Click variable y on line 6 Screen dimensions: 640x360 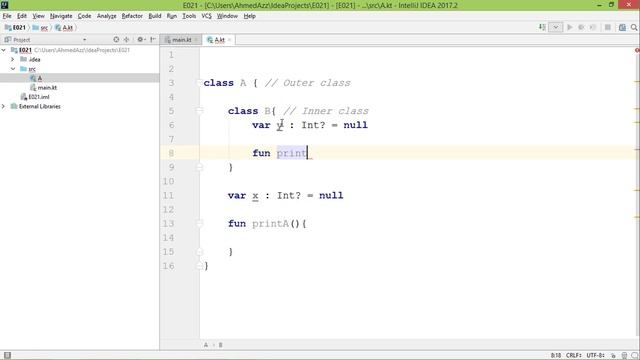[280, 125]
